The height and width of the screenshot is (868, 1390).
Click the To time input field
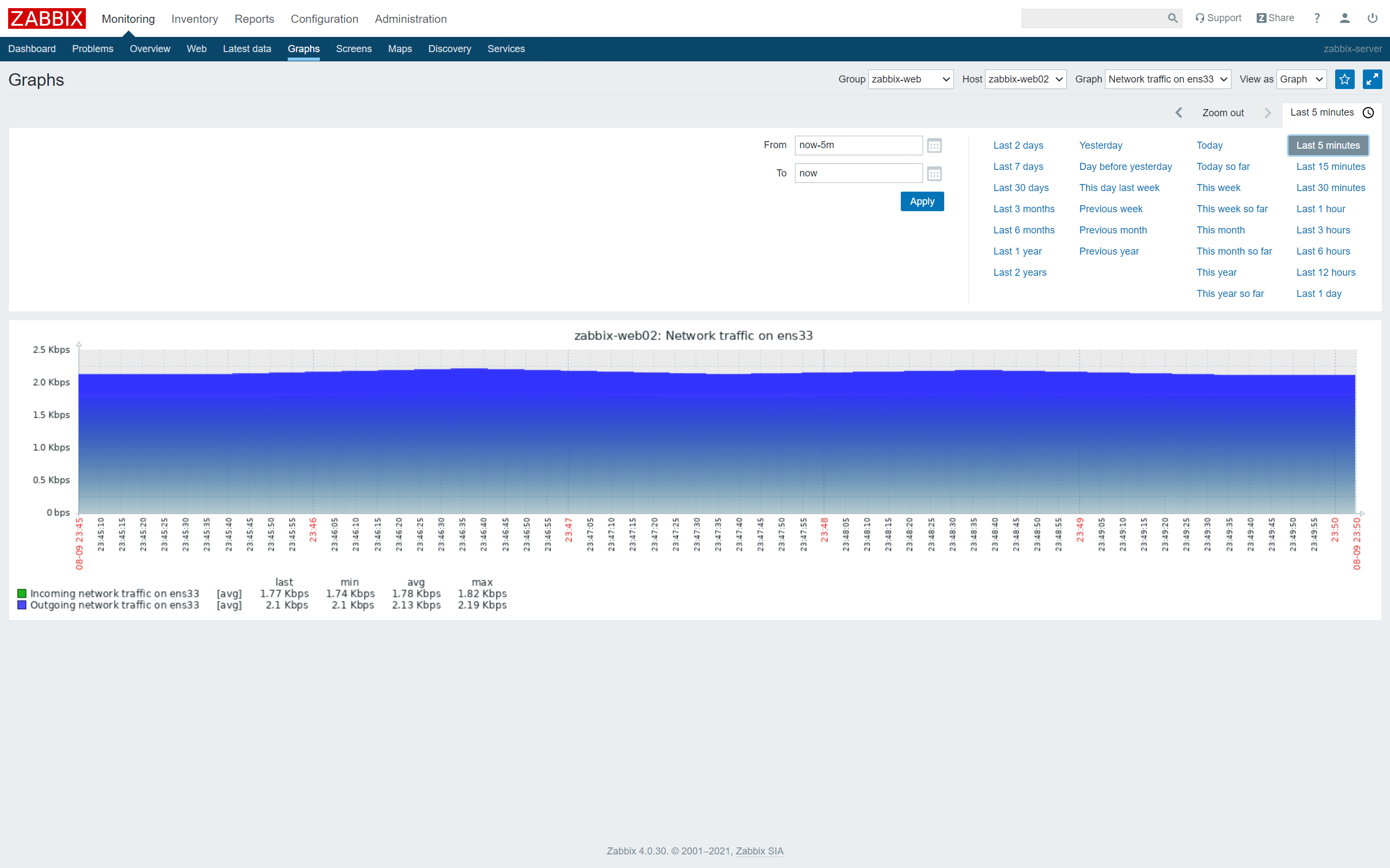pyautogui.click(x=858, y=173)
